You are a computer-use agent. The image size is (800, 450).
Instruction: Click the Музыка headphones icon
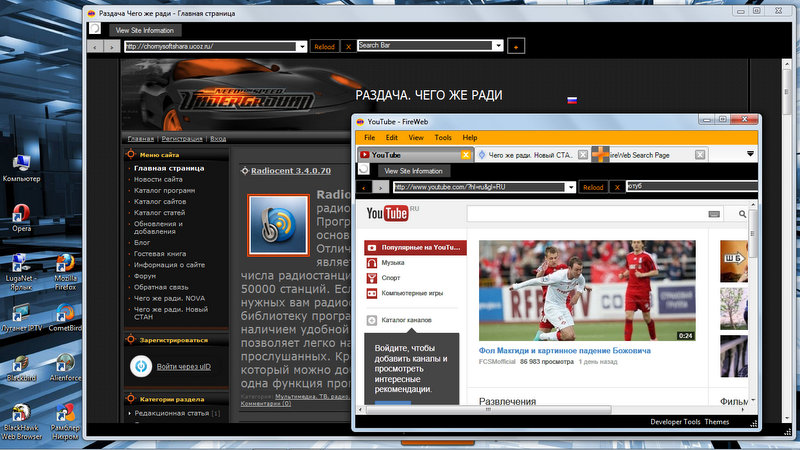click(x=371, y=263)
